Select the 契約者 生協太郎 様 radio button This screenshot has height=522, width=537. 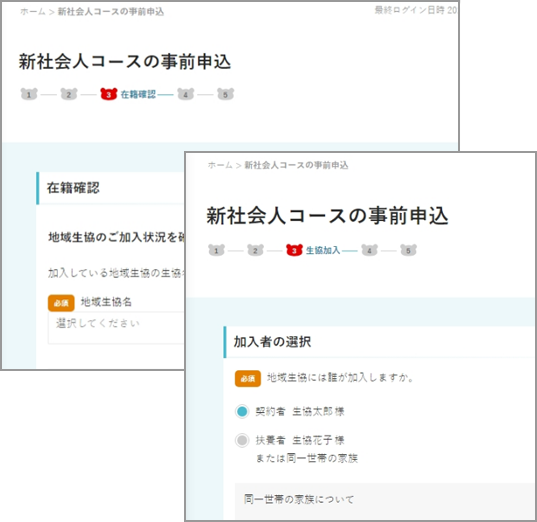click(x=242, y=411)
